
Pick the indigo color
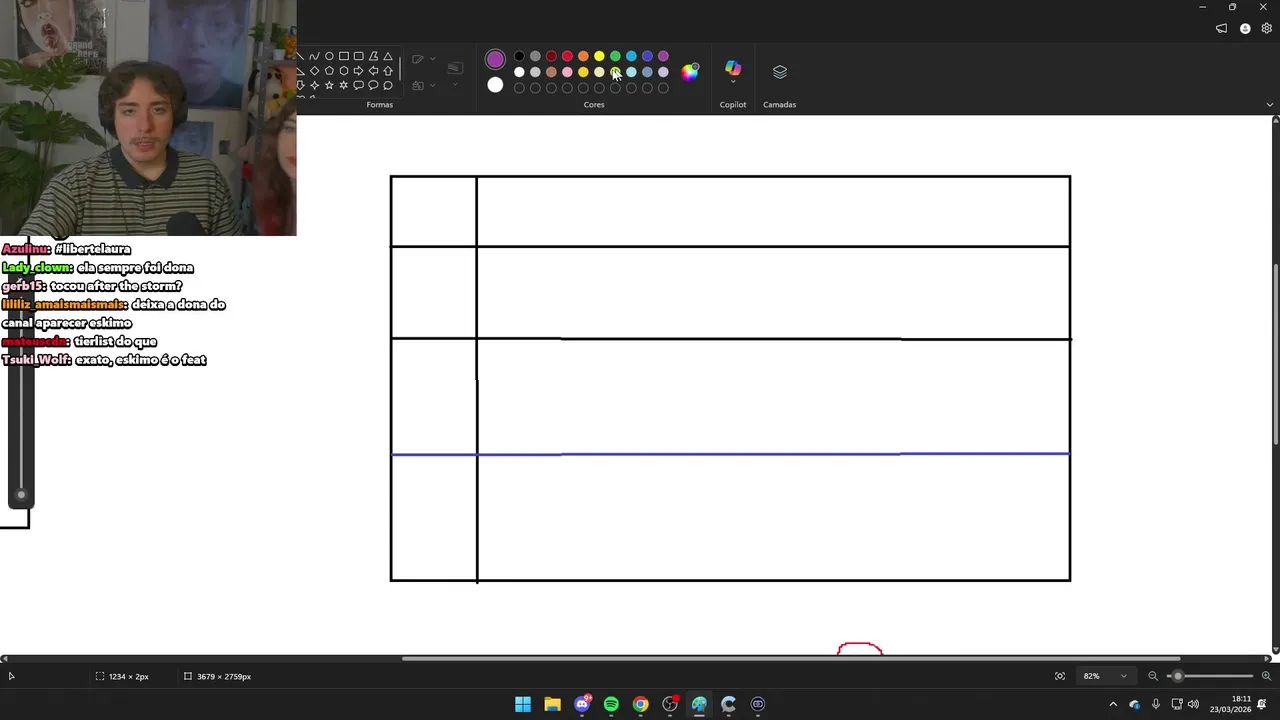(x=647, y=56)
